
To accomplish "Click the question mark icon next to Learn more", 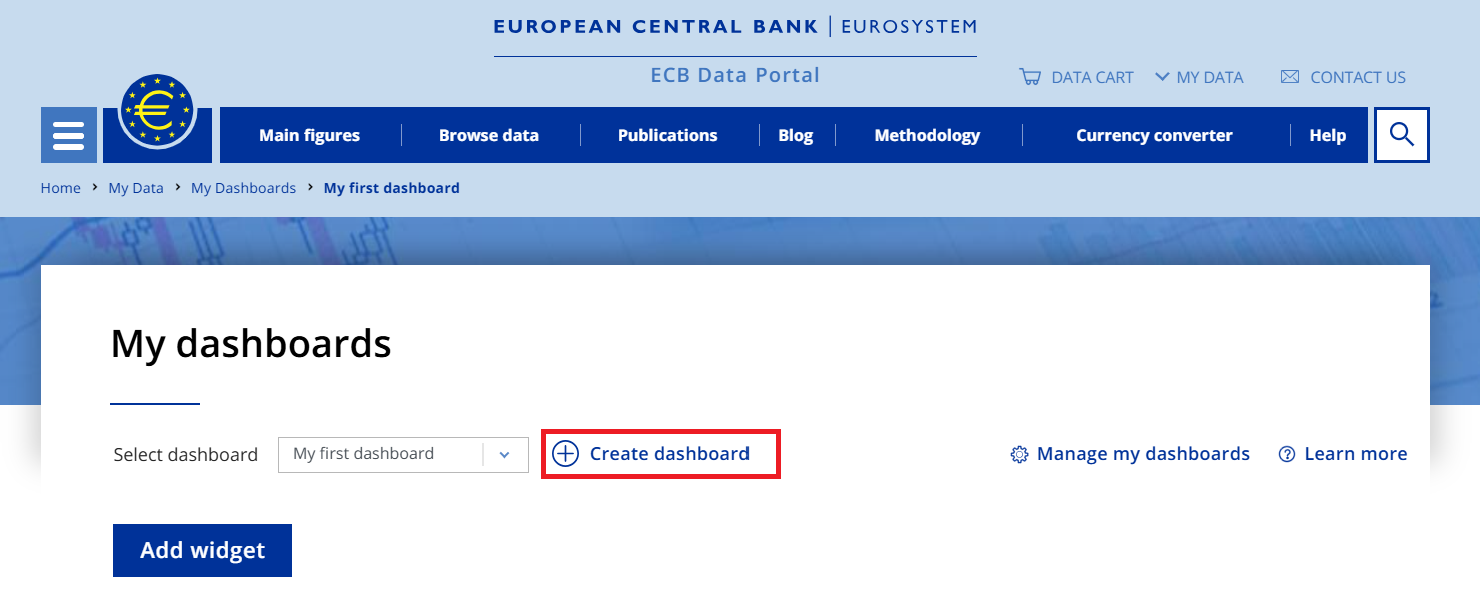I will pos(1286,454).
